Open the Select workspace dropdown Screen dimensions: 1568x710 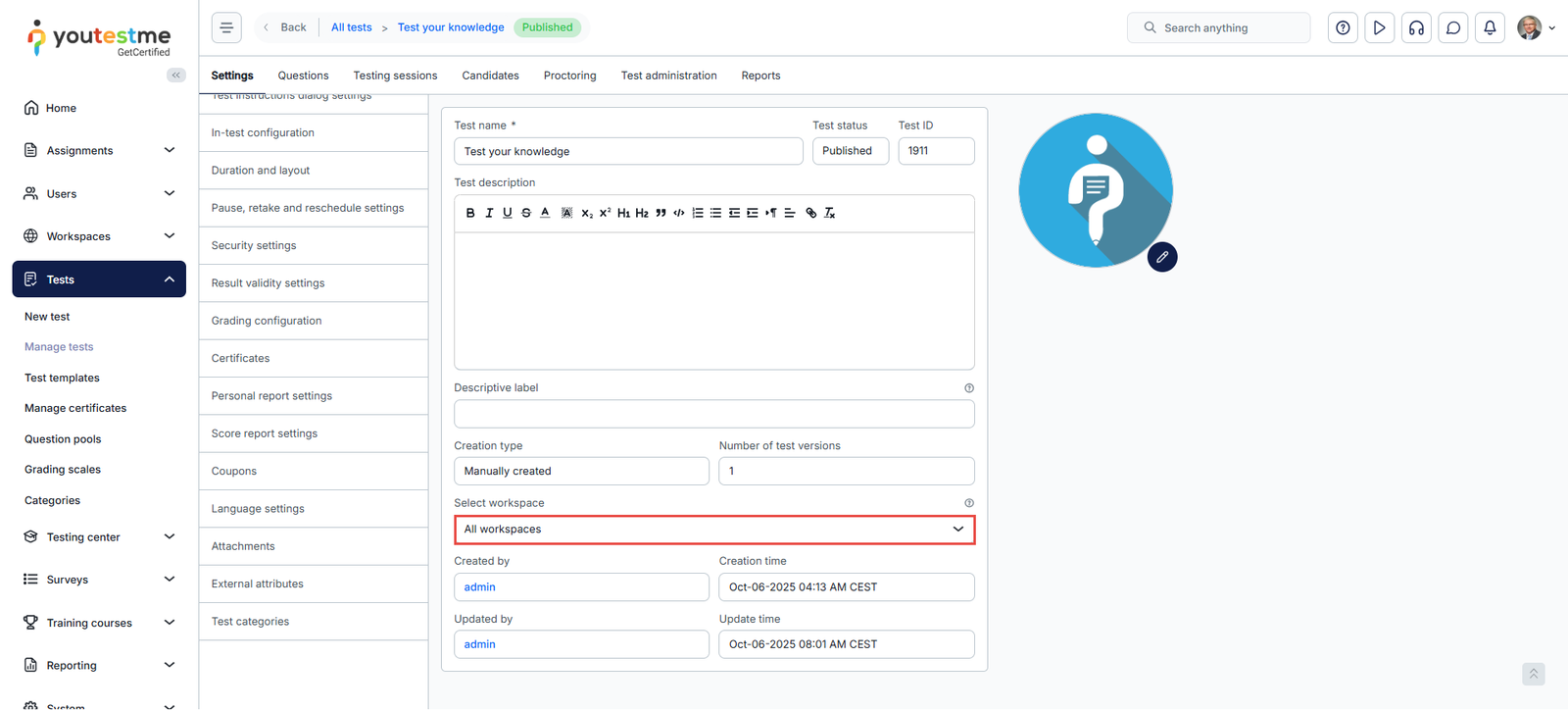(x=714, y=530)
